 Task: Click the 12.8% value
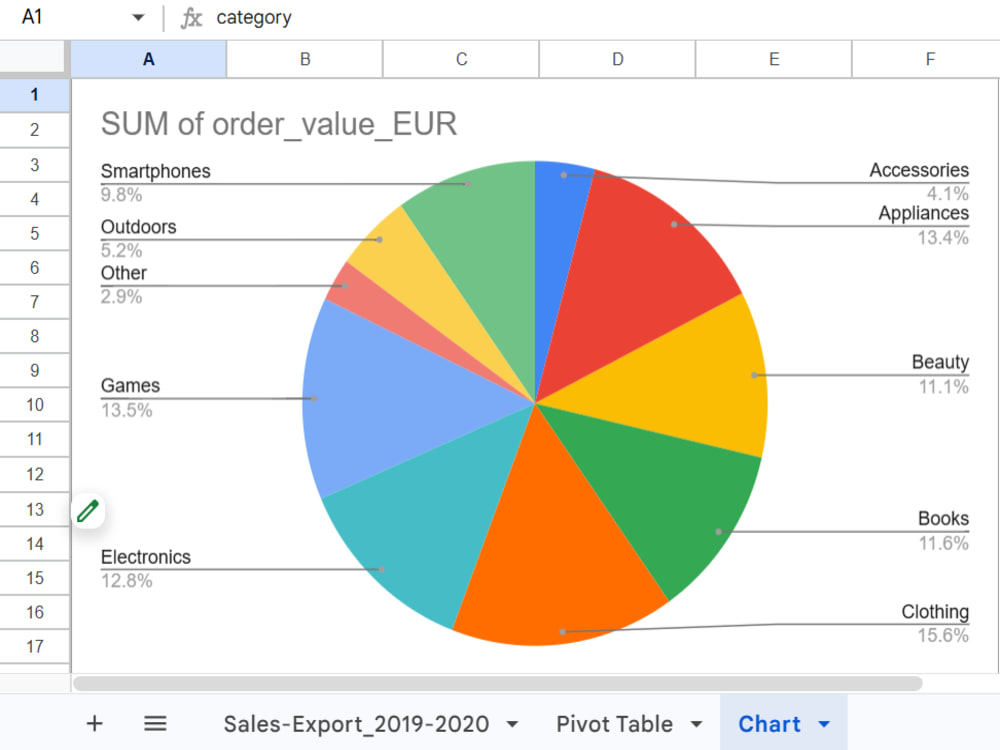pyautogui.click(x=126, y=581)
